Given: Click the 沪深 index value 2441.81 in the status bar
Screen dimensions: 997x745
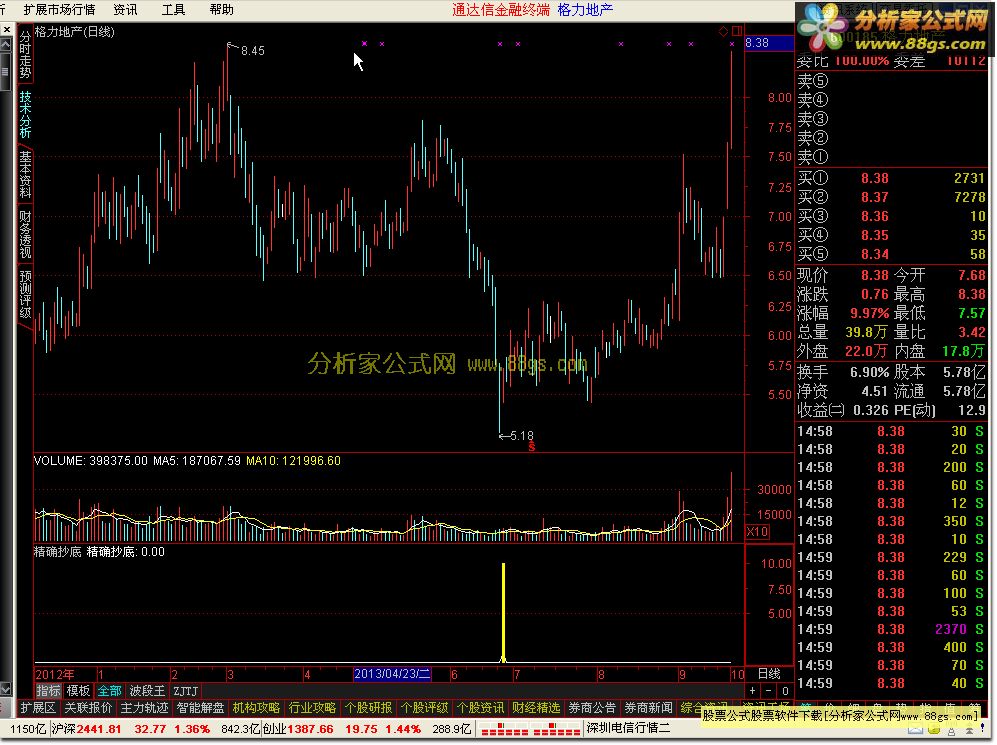Looking at the screenshot, I should [x=99, y=729].
